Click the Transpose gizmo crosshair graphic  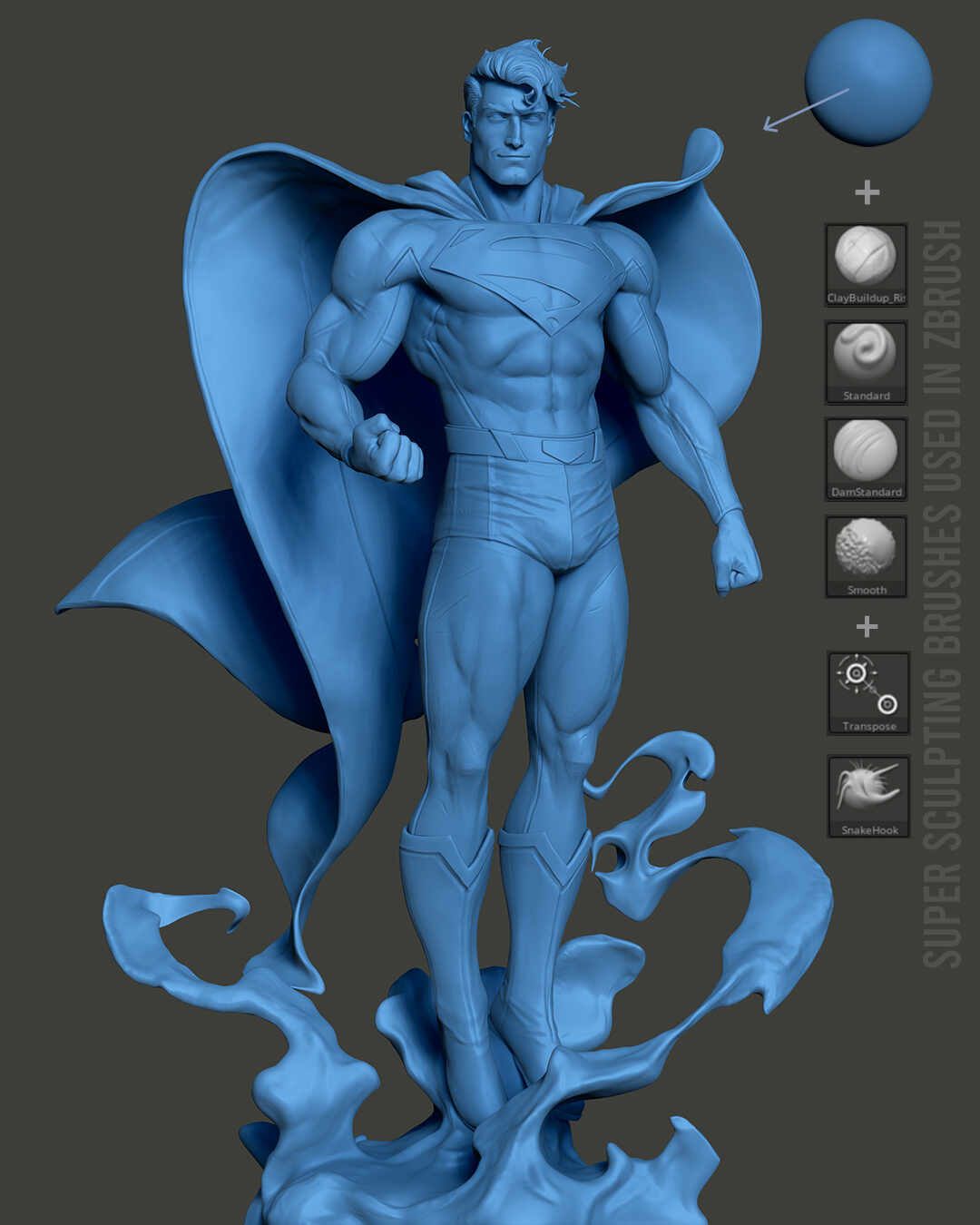(858, 674)
